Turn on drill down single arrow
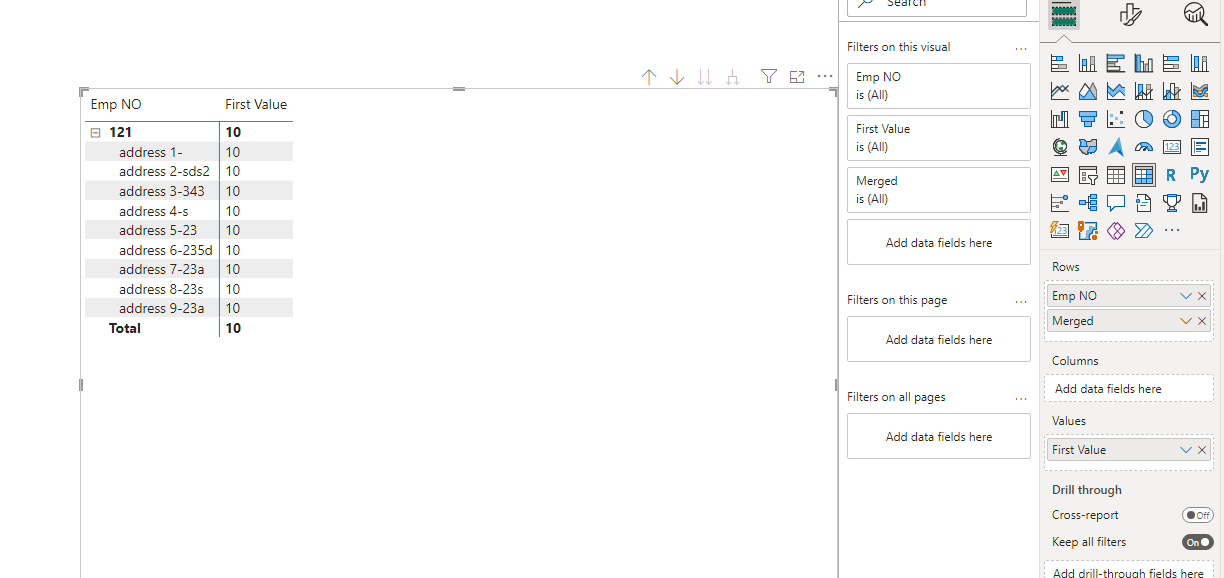The height and width of the screenshot is (578, 1224). click(x=677, y=77)
